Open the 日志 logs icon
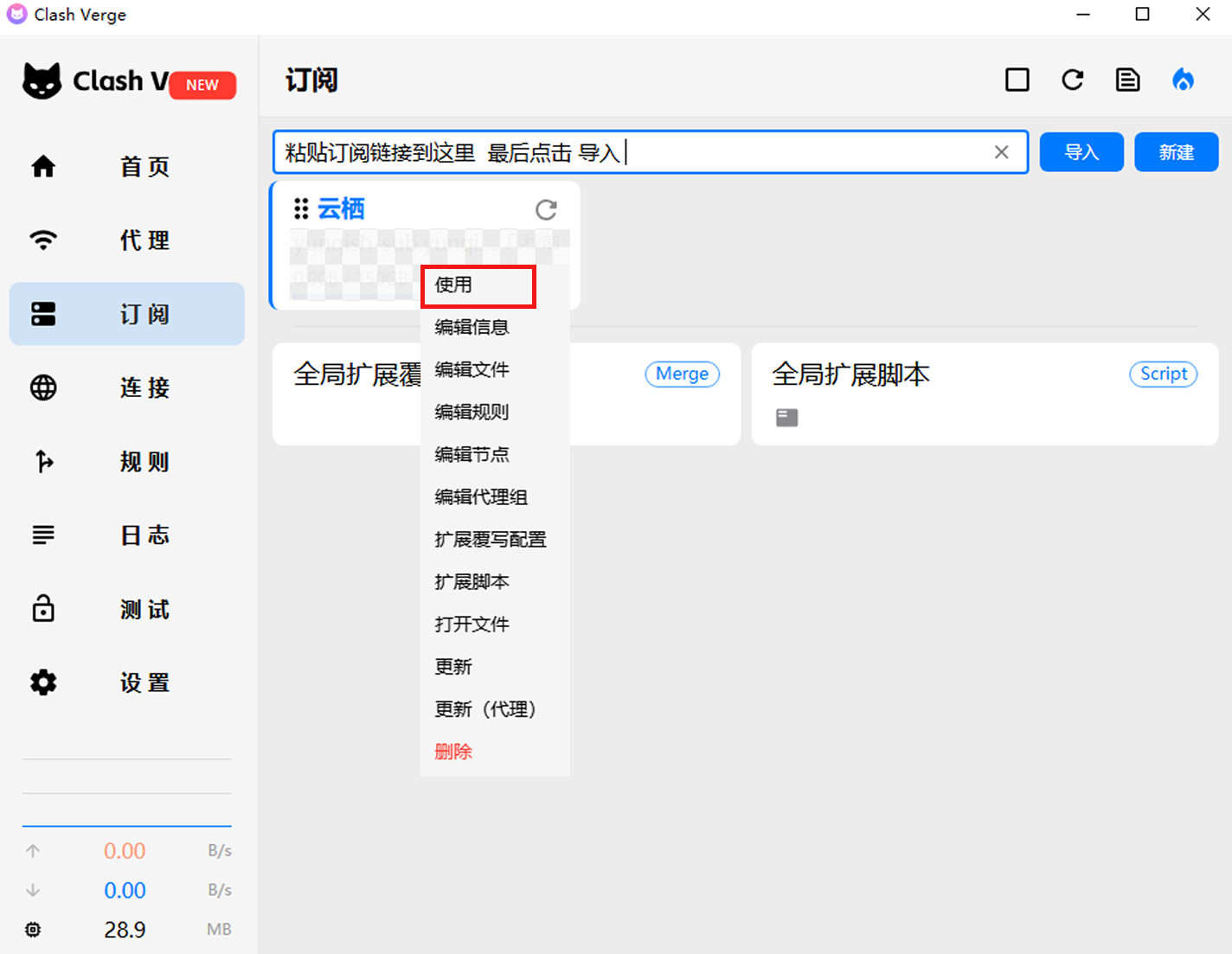The width and height of the screenshot is (1232, 954). (43, 535)
